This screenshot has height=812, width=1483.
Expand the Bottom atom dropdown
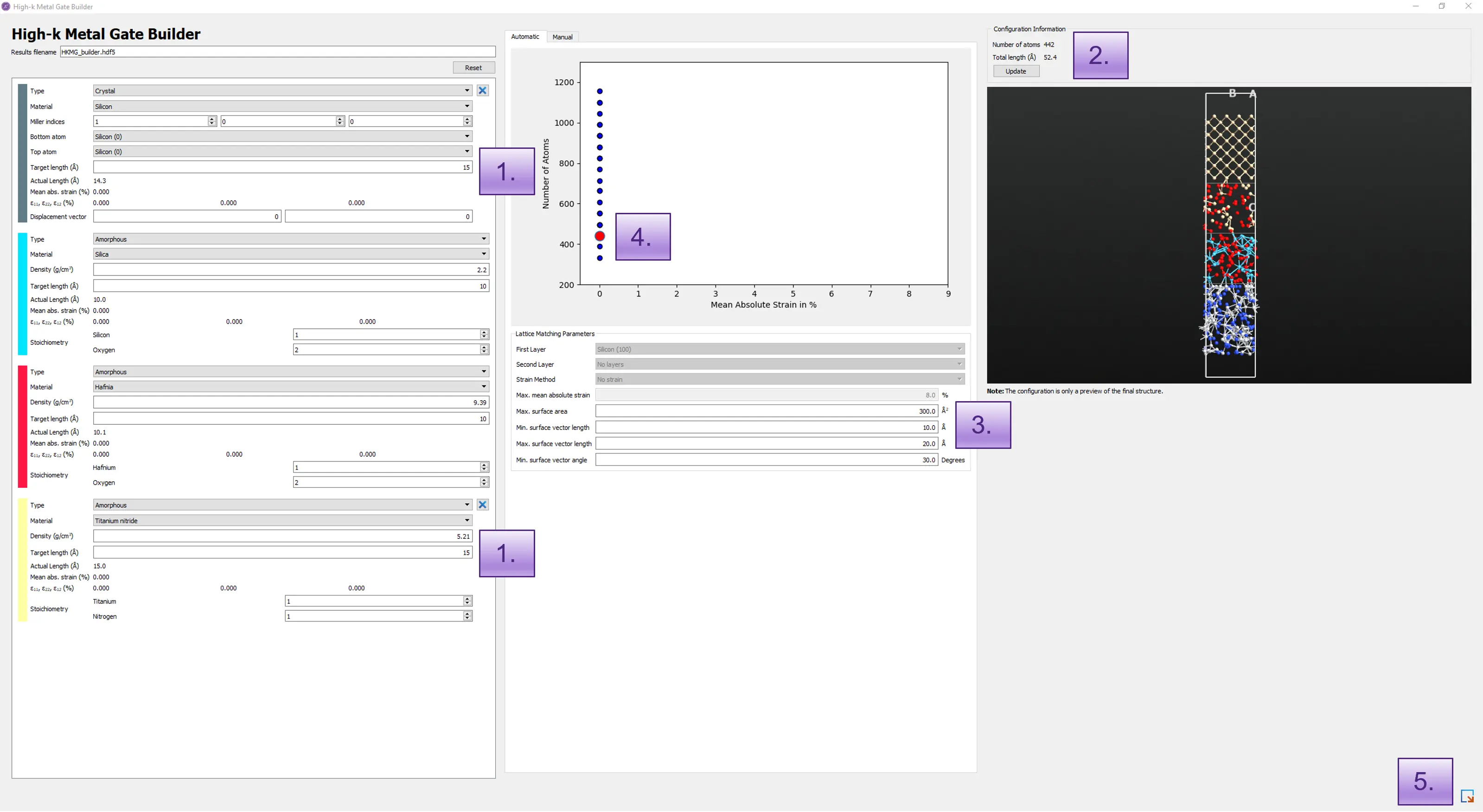pyautogui.click(x=282, y=136)
